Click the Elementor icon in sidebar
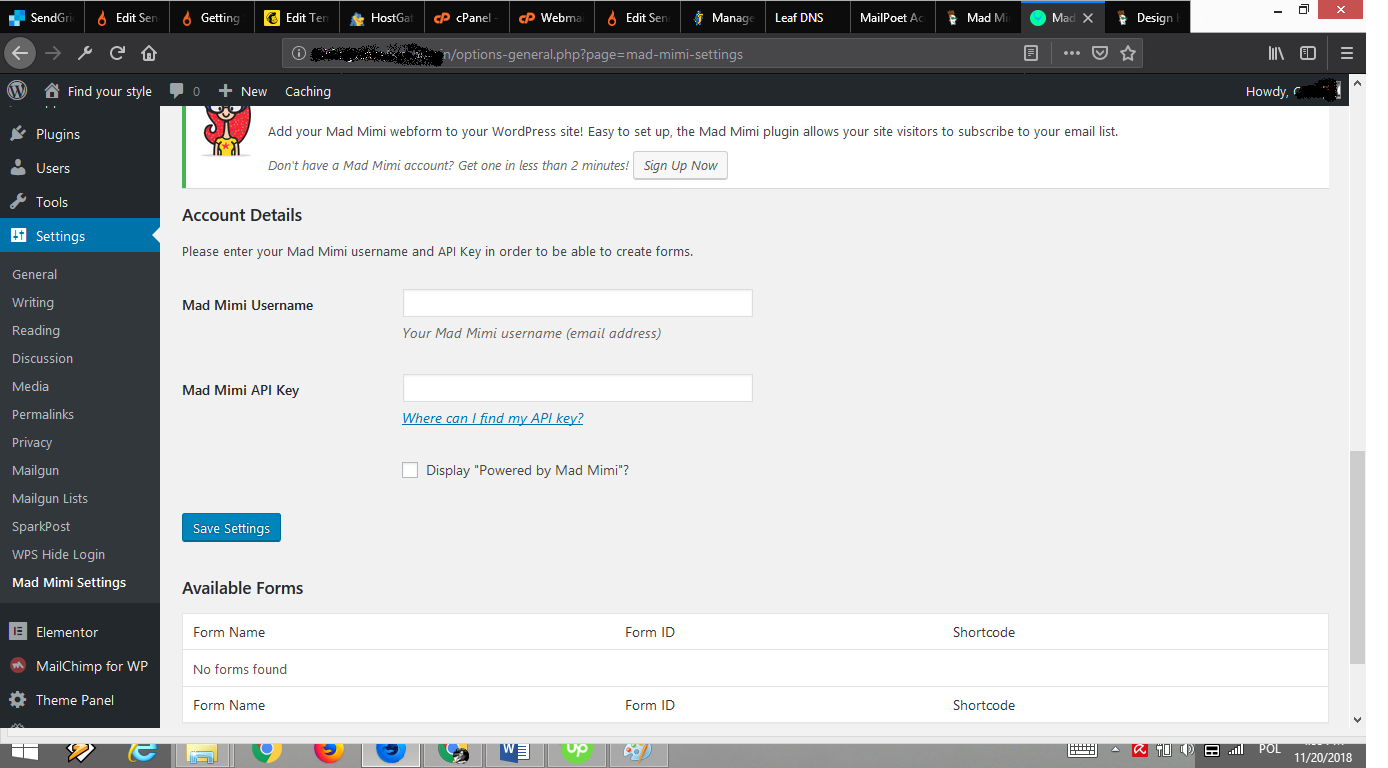 [x=18, y=632]
